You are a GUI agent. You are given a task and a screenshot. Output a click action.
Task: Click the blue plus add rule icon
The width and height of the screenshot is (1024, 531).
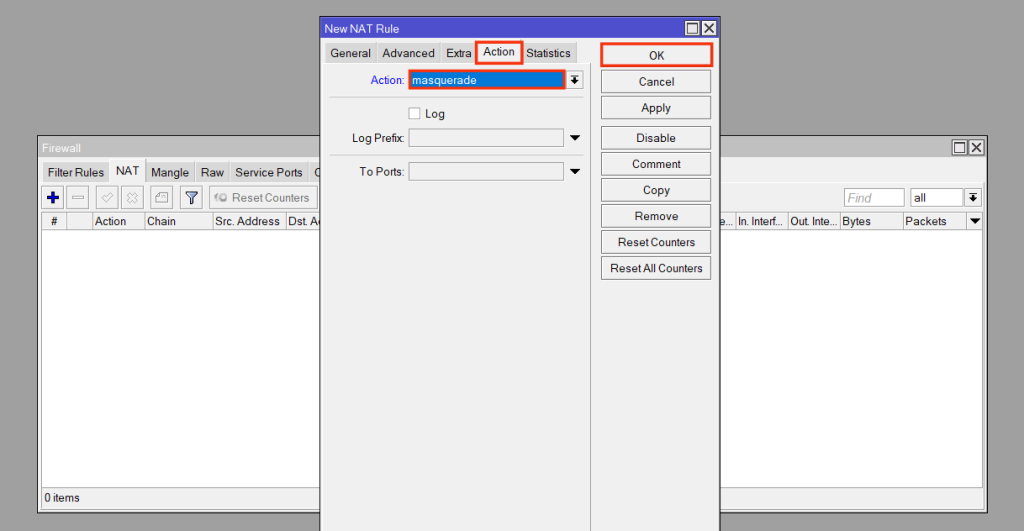tap(54, 198)
